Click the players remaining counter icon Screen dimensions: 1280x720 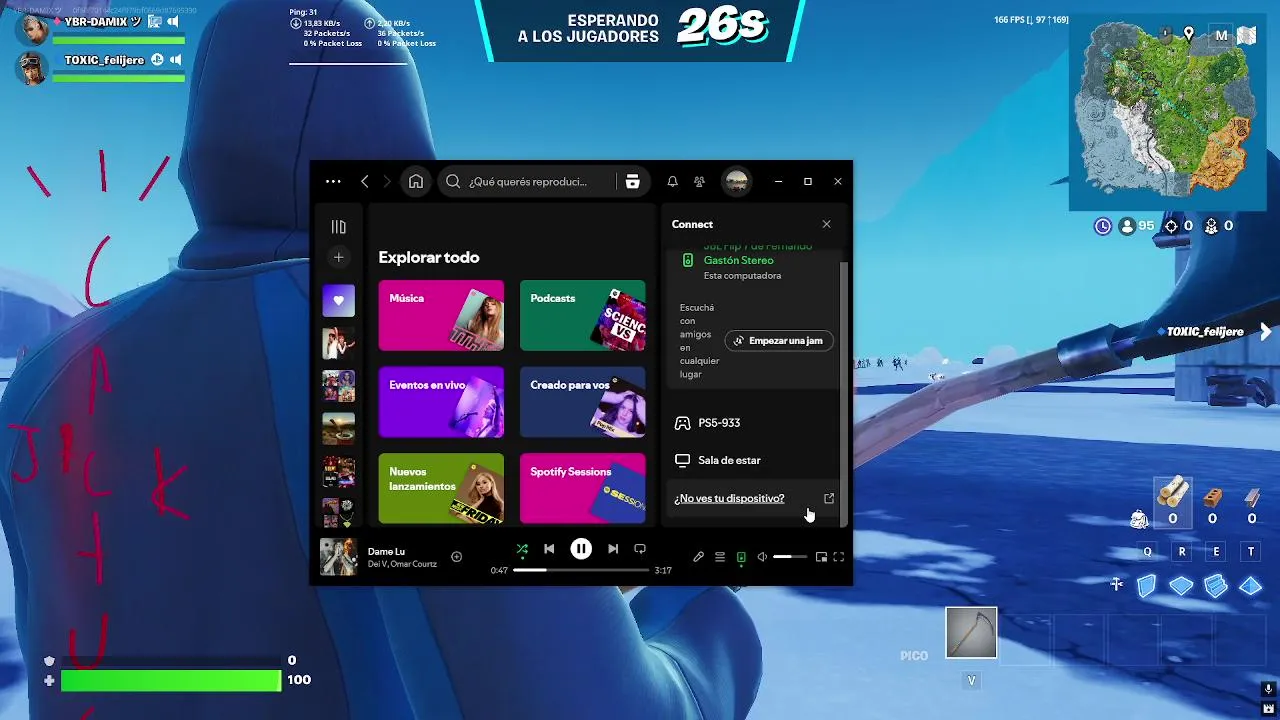coord(1128,226)
